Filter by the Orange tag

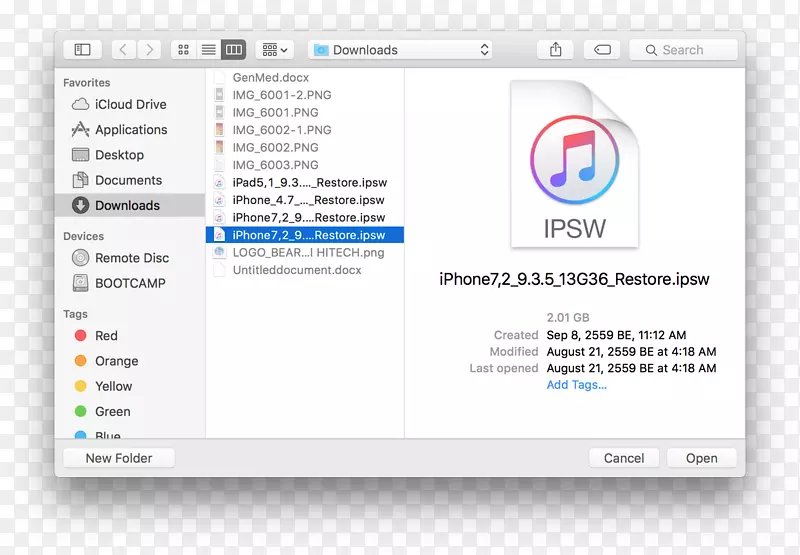coord(130,361)
